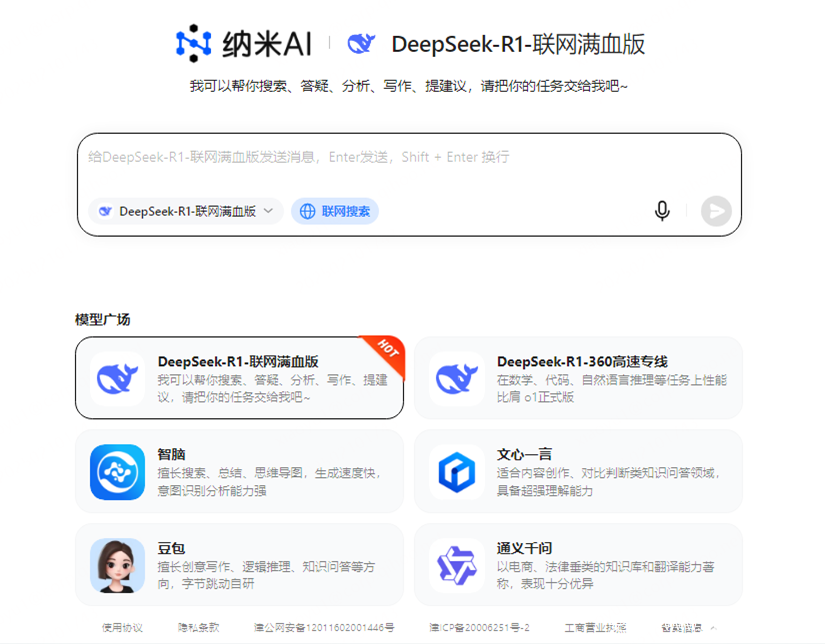Screen dimensions: 825x644
Task: Open 津ICP备20006251号-2 link
Action: 479,628
